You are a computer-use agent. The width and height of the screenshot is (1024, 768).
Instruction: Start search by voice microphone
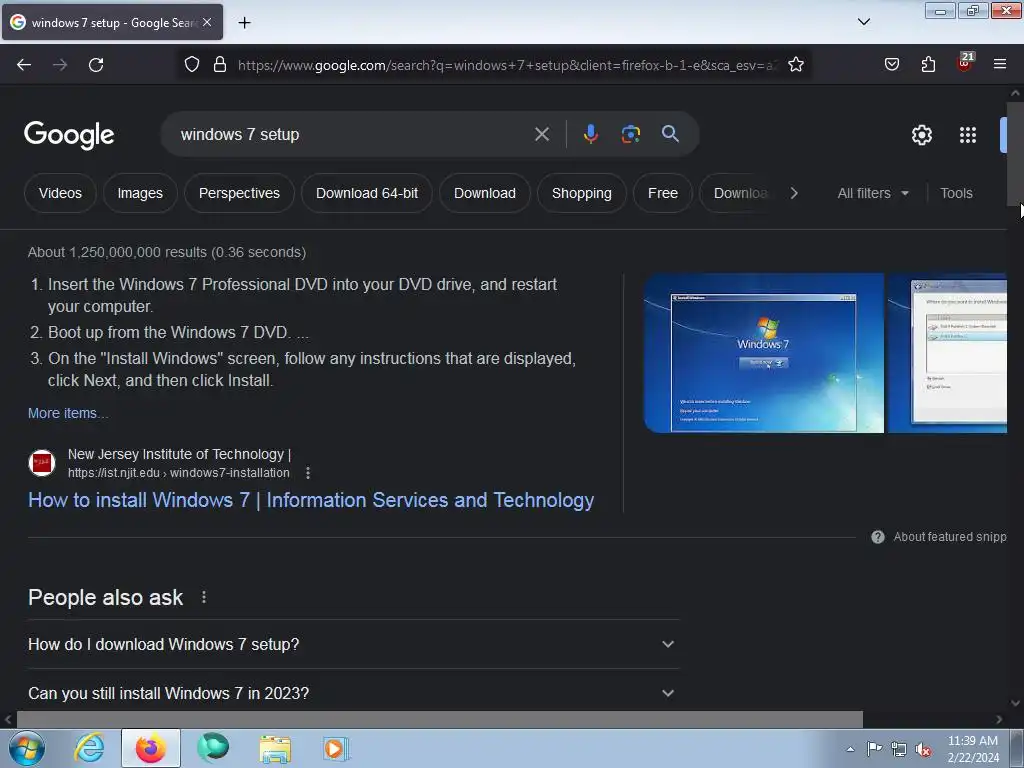coord(590,135)
